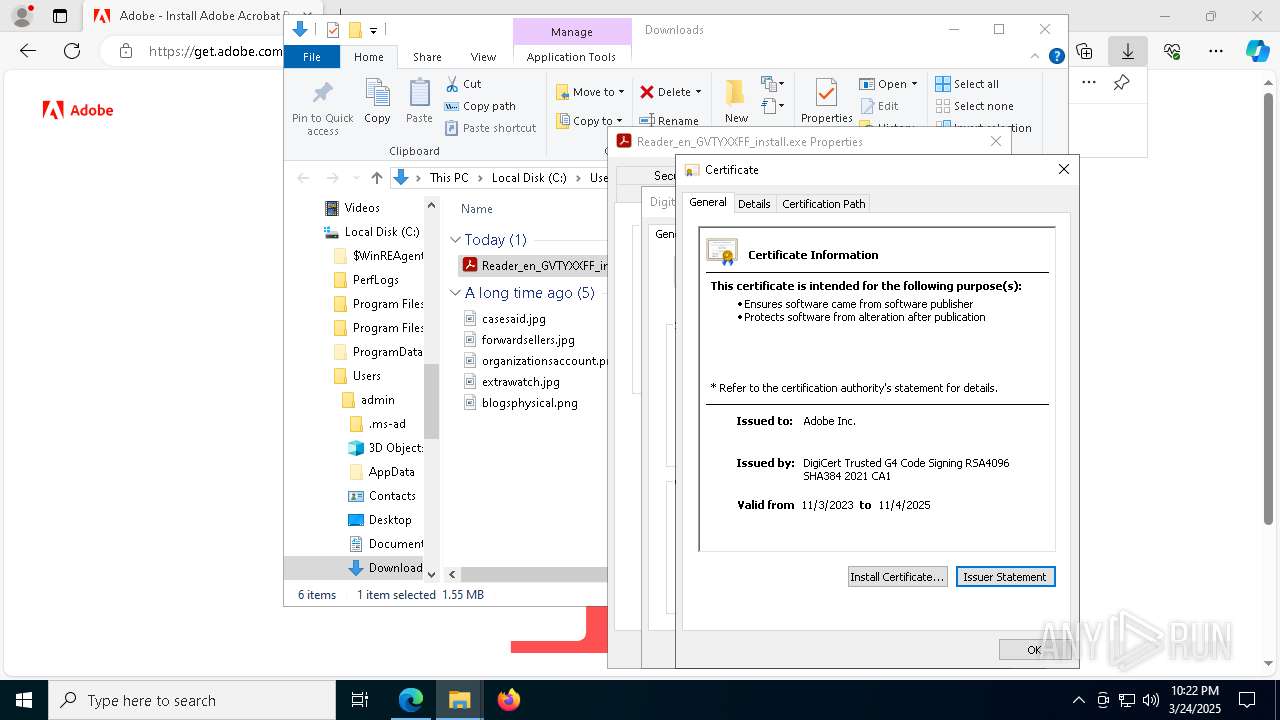Click file list horizontal scroll left arrow
The height and width of the screenshot is (720, 1280).
coord(452,574)
